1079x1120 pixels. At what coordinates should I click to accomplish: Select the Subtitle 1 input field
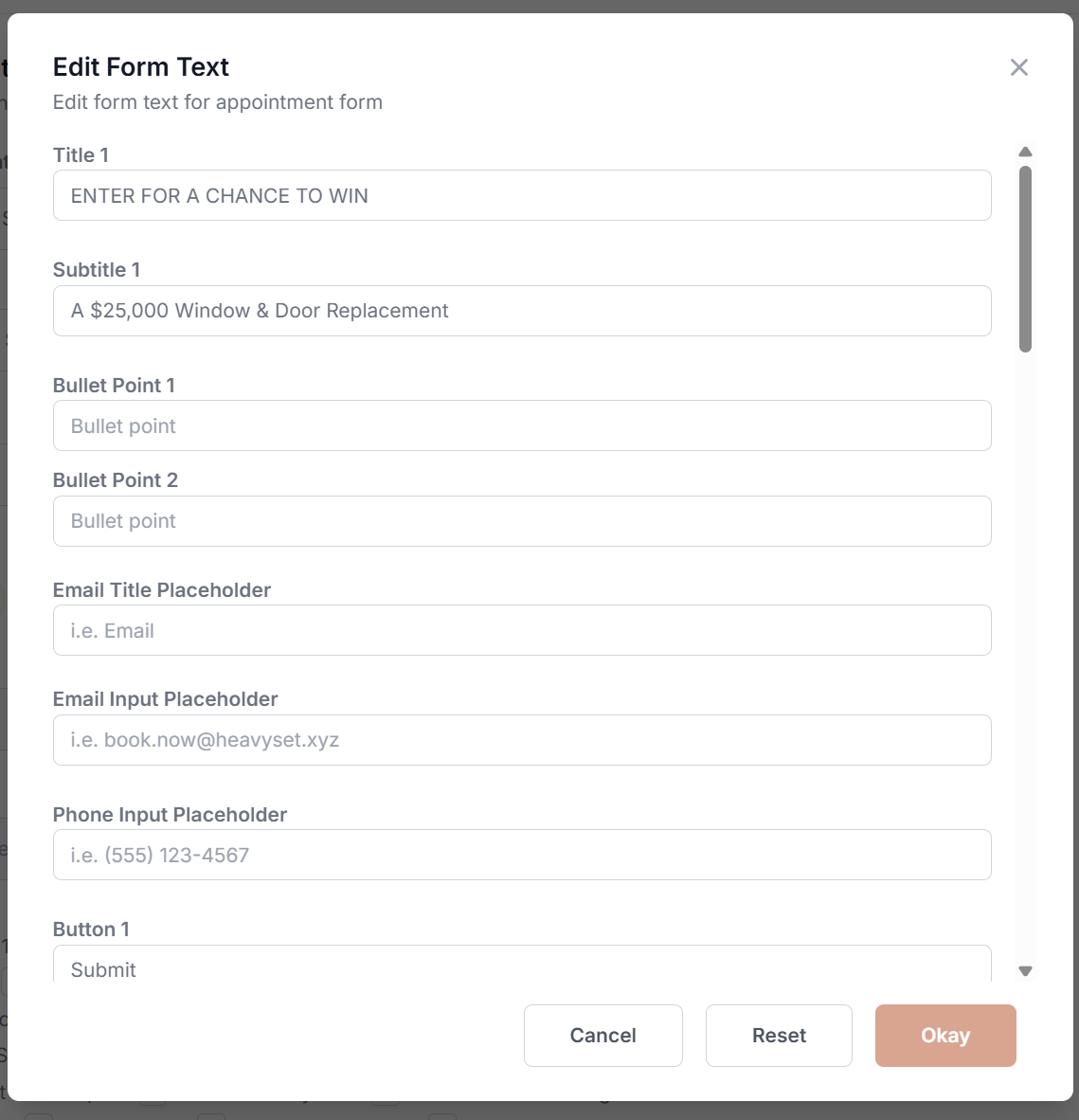pyautogui.click(x=521, y=310)
